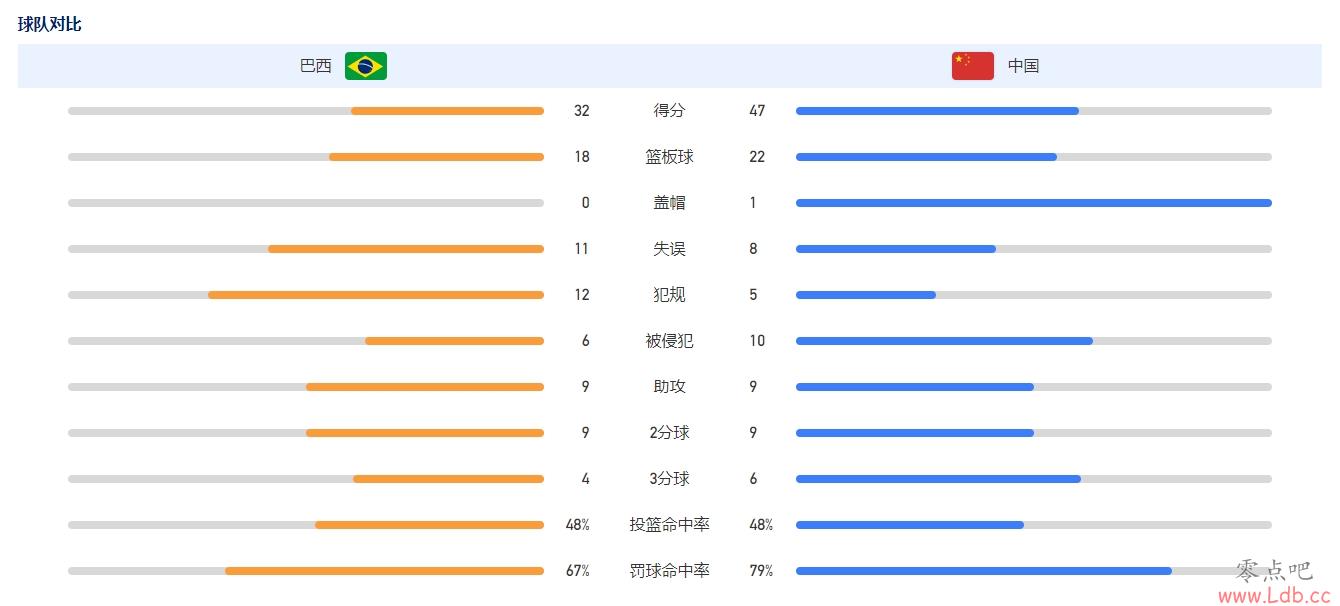Click the 球队对比 section heading
1340x606 pixels.
pyautogui.click(x=49, y=24)
